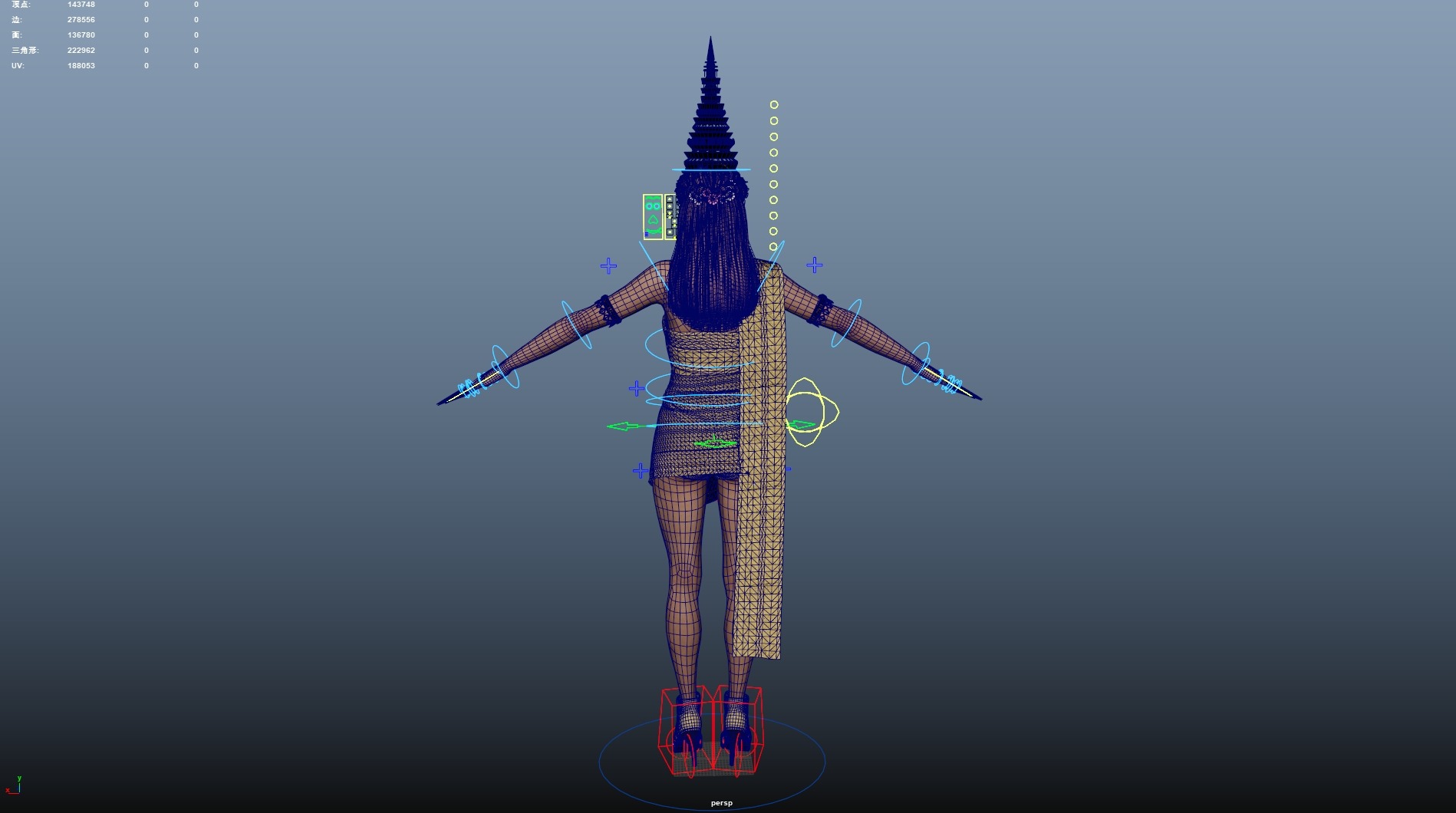
Task: Select the right foot red box control
Action: coord(738,729)
